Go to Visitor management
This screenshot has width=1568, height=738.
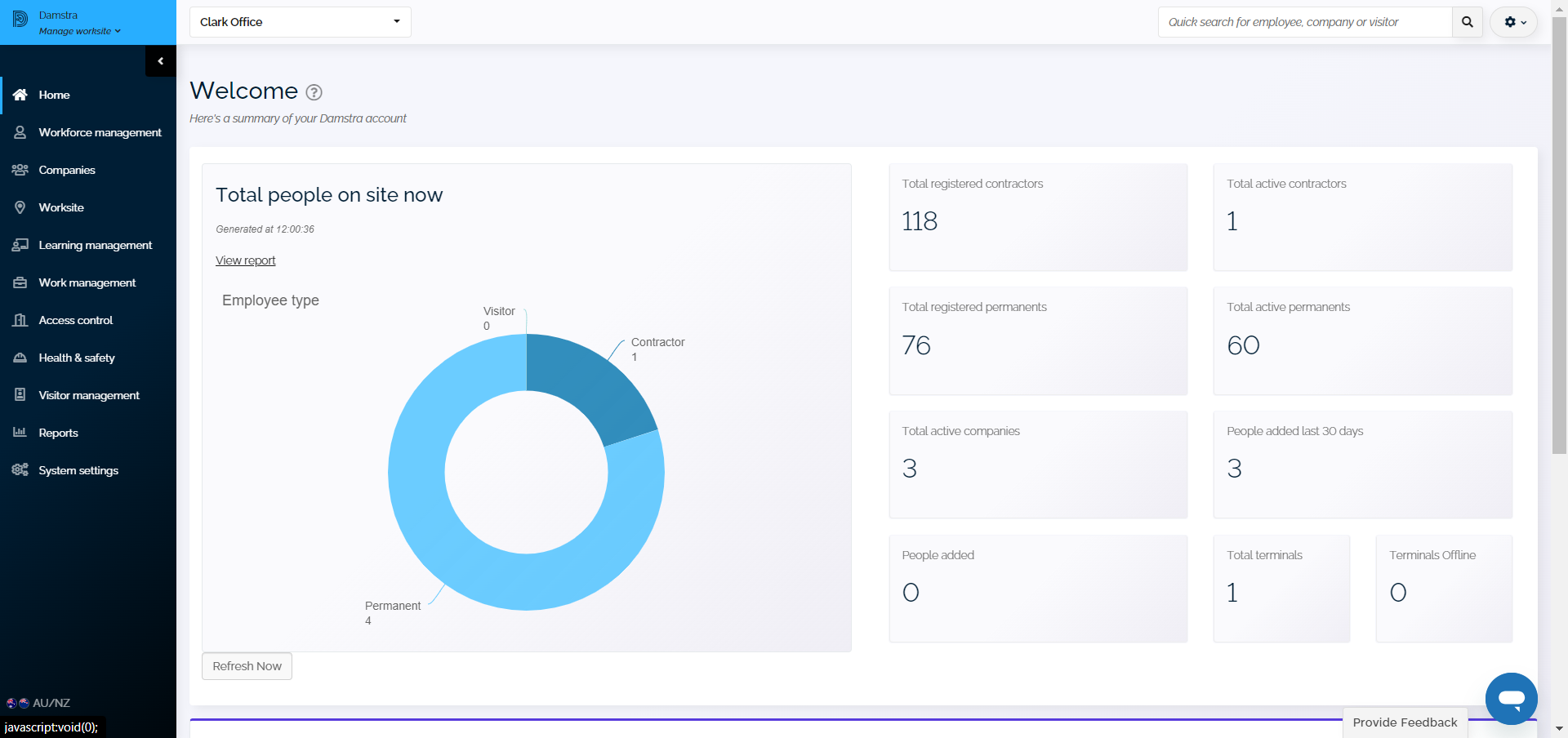coord(88,395)
